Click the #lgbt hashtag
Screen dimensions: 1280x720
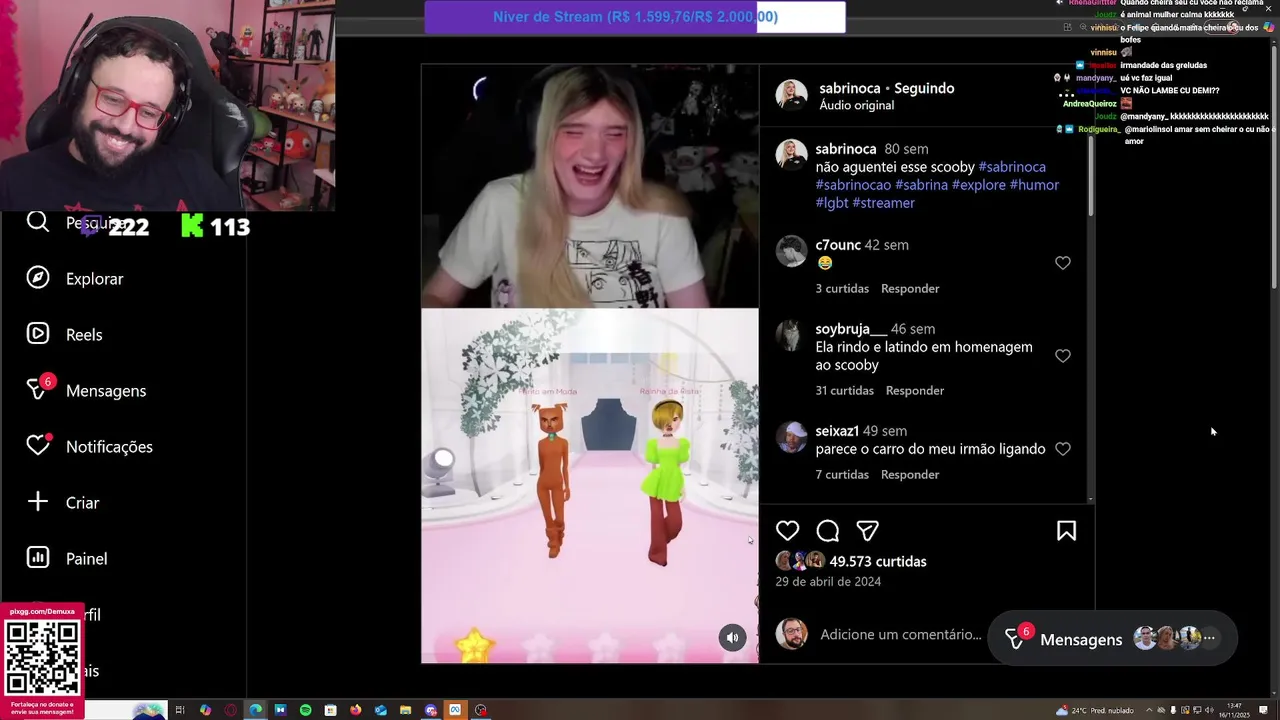point(832,203)
